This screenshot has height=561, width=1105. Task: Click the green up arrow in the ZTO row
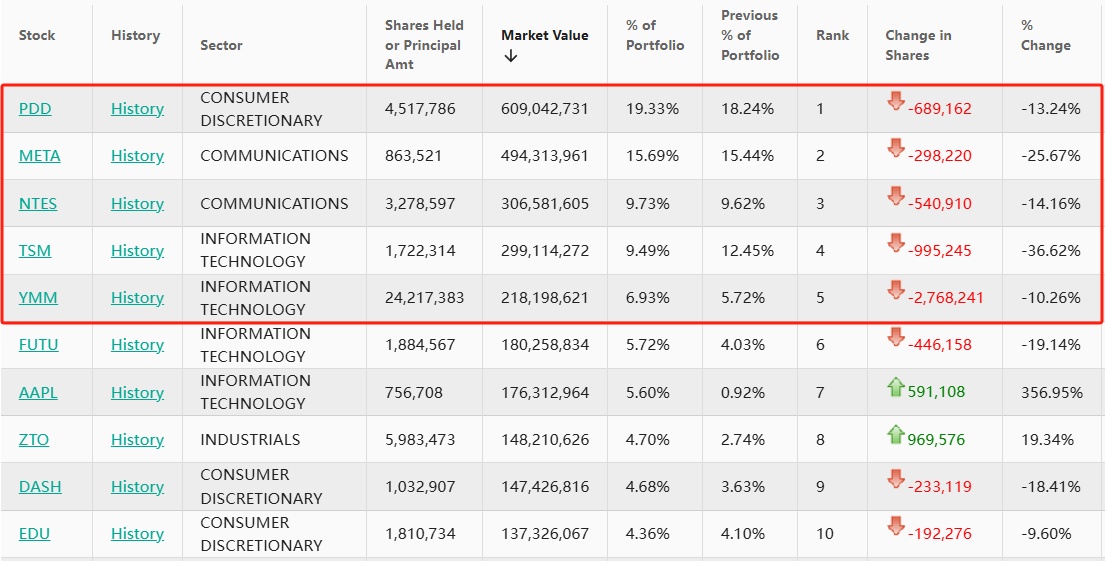[x=895, y=433]
